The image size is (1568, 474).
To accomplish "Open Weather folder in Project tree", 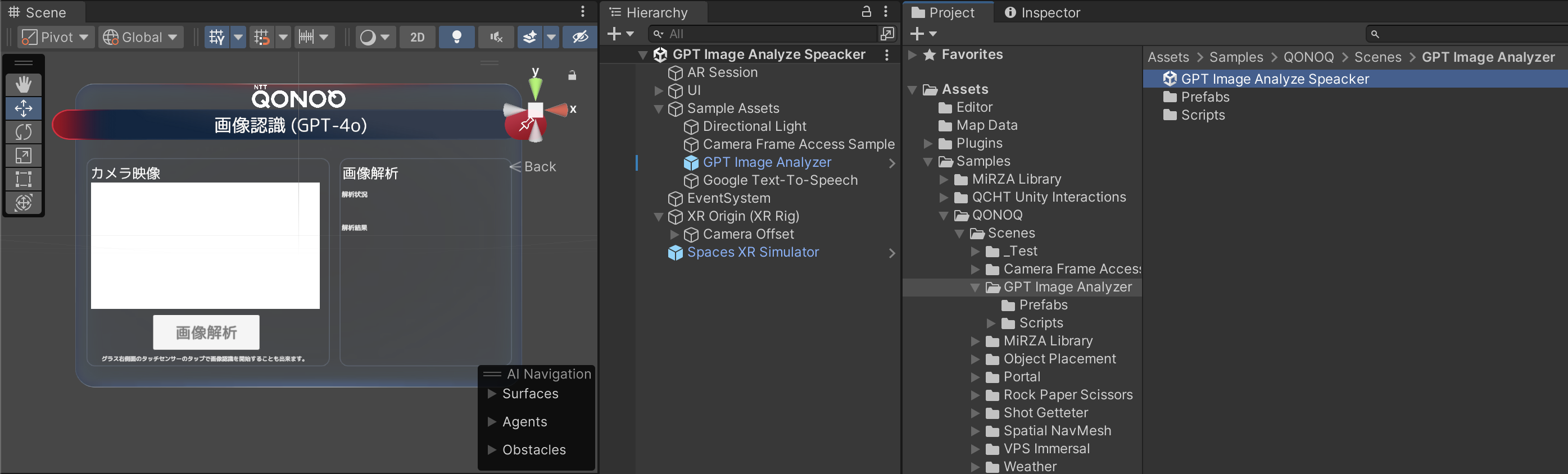I will (1029, 467).
